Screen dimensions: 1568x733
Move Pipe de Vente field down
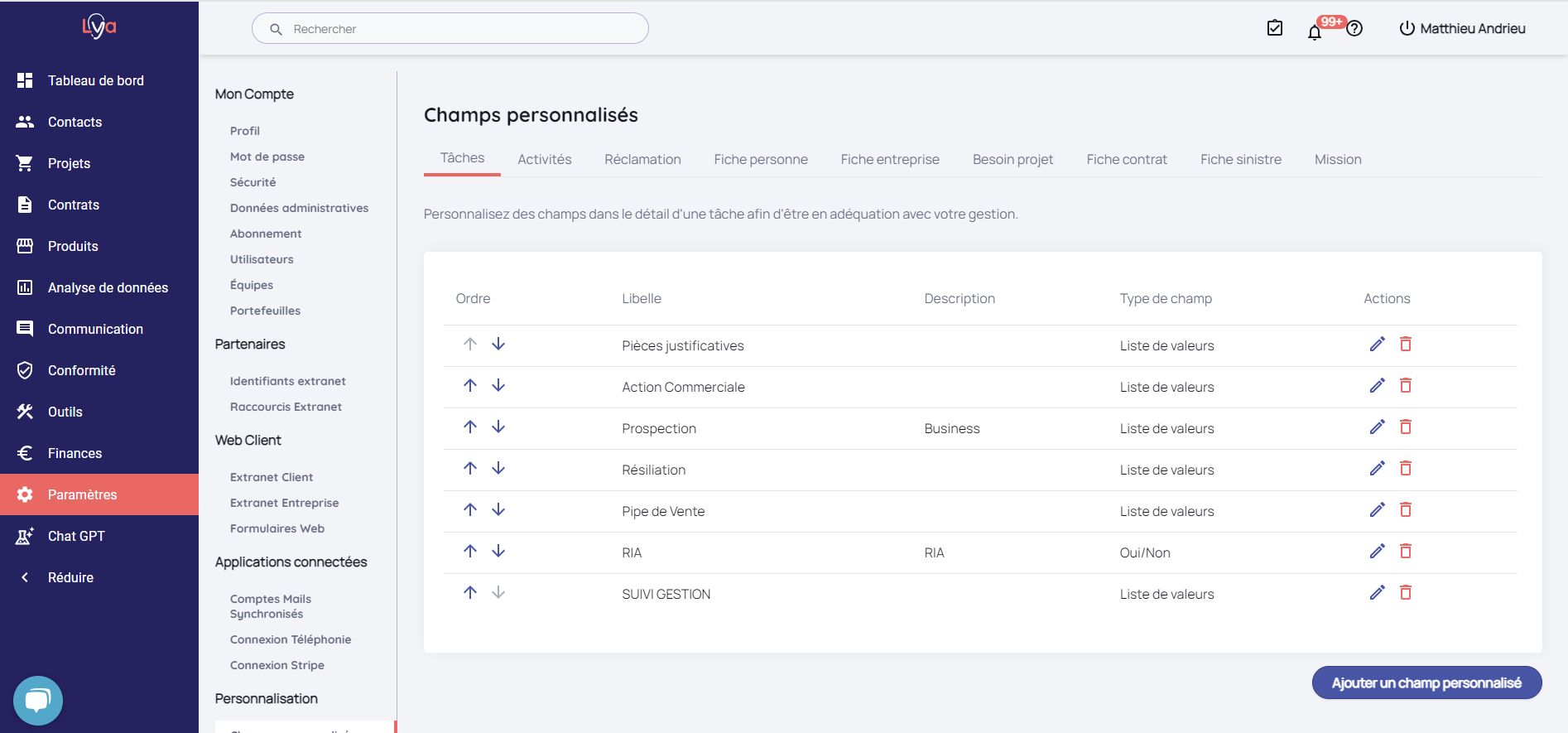point(498,509)
